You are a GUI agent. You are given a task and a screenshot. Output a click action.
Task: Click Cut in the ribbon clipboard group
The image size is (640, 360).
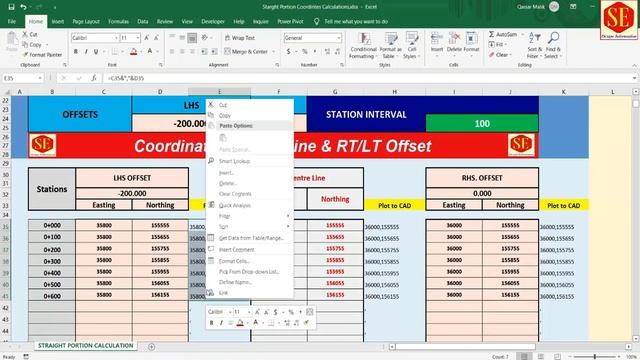pos(30,34)
